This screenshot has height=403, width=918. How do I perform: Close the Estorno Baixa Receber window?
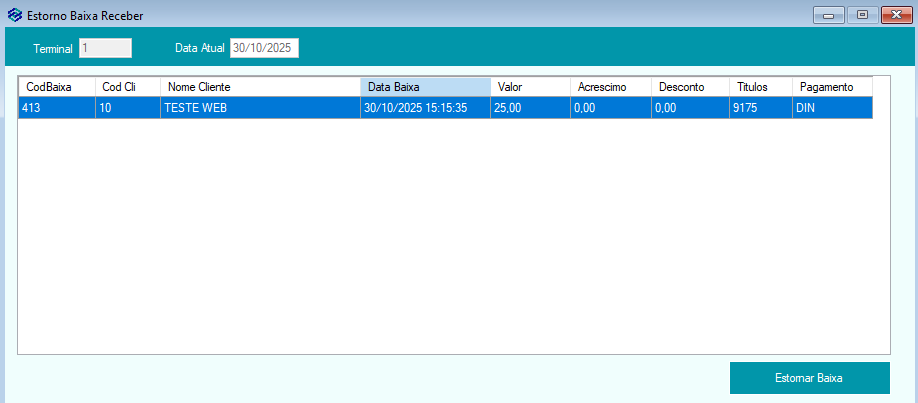(x=893, y=15)
